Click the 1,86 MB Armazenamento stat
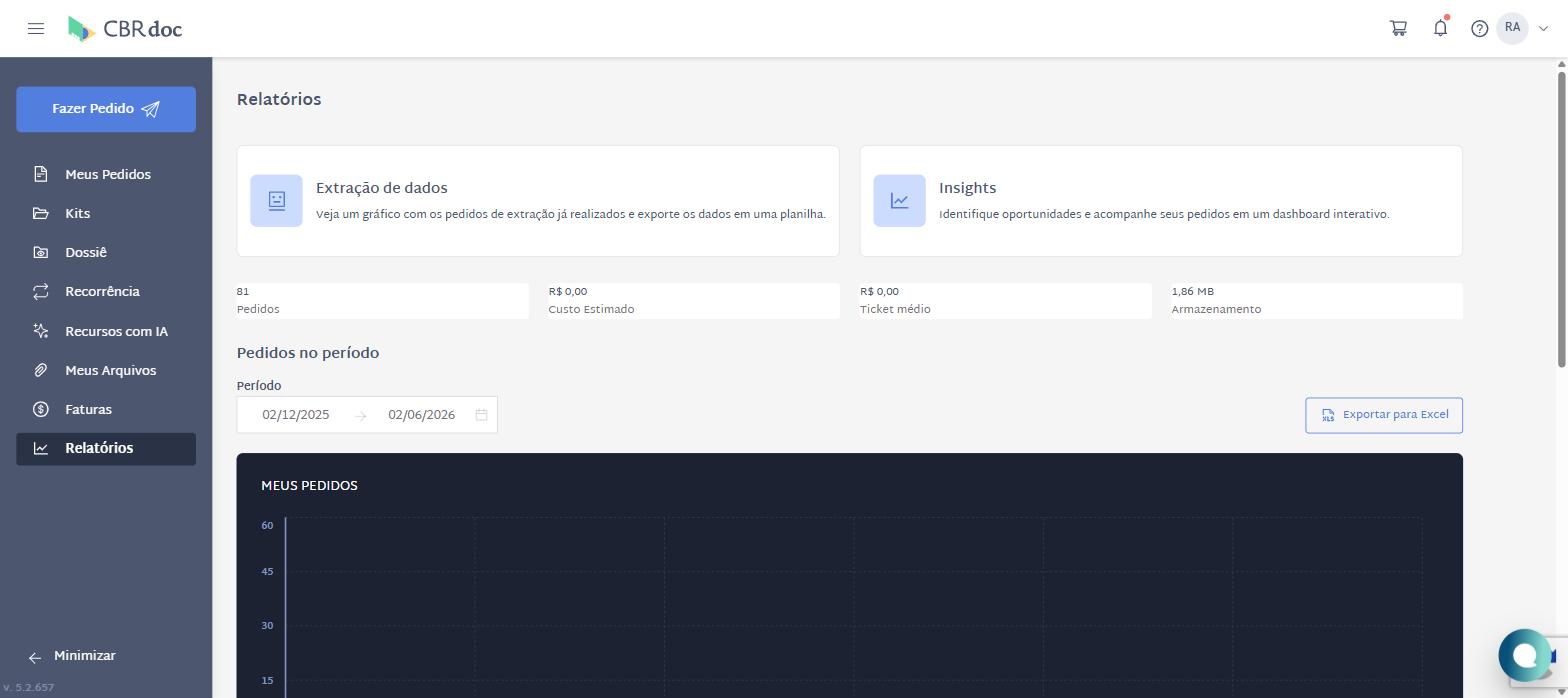The height and width of the screenshot is (698, 1568). (x=1317, y=301)
